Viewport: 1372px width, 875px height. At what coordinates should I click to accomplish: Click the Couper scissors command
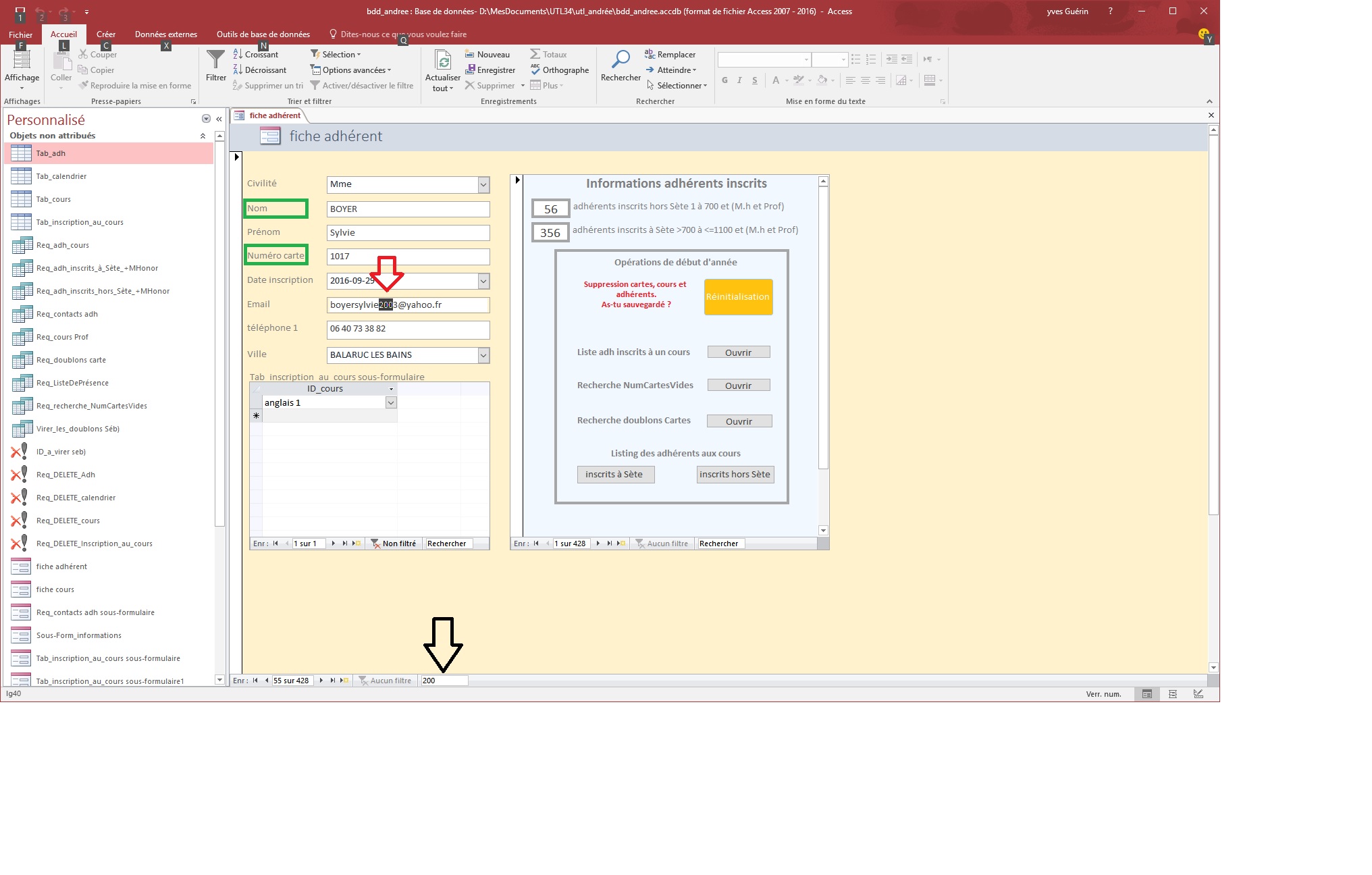[98, 55]
